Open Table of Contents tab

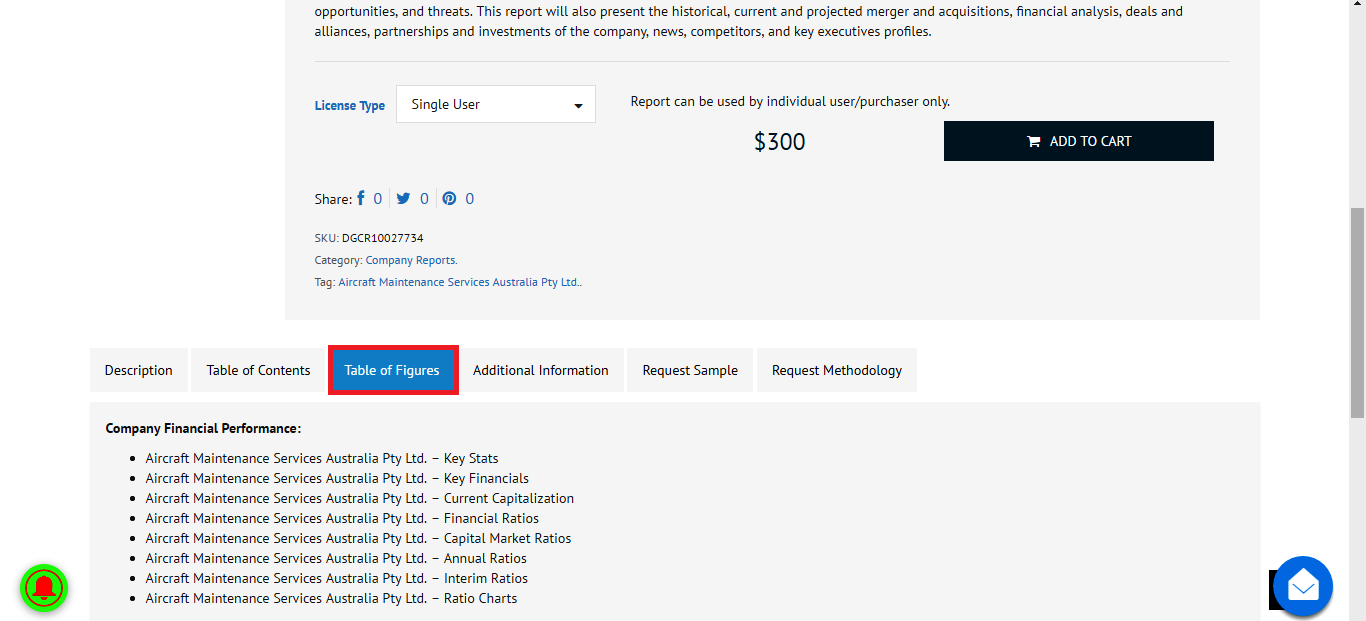[258, 370]
